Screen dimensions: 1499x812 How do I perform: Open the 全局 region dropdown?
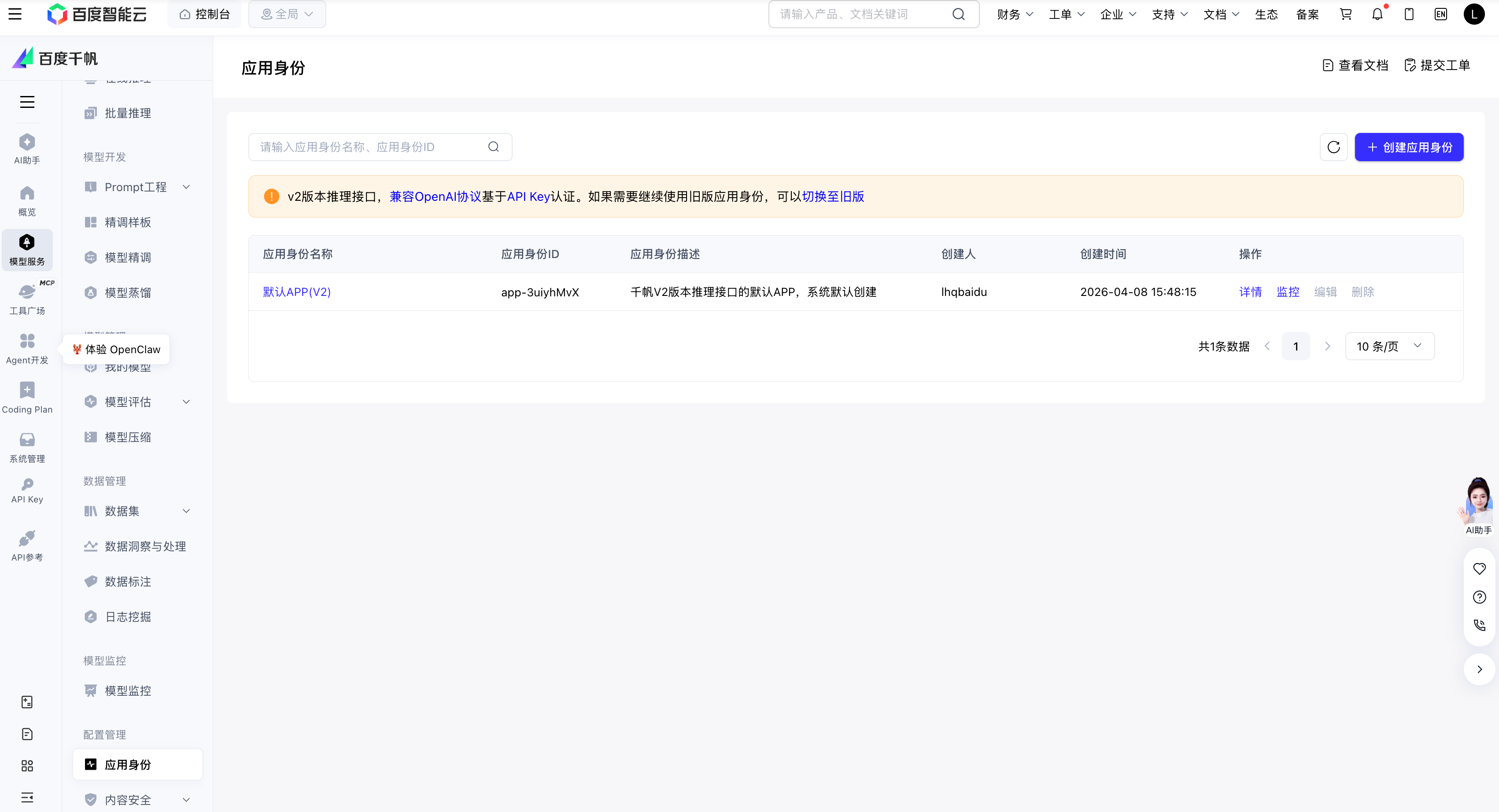pos(287,15)
